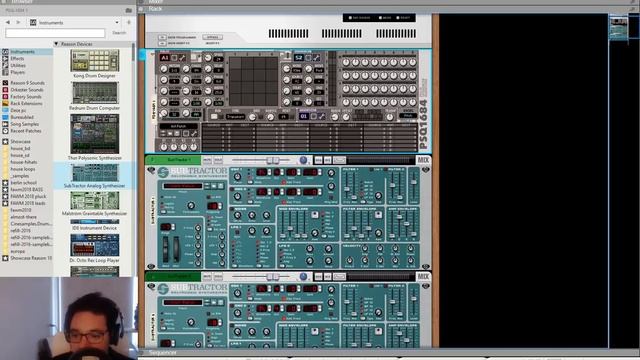Click Init Patch display on PSQ-1684

click(x=178, y=126)
